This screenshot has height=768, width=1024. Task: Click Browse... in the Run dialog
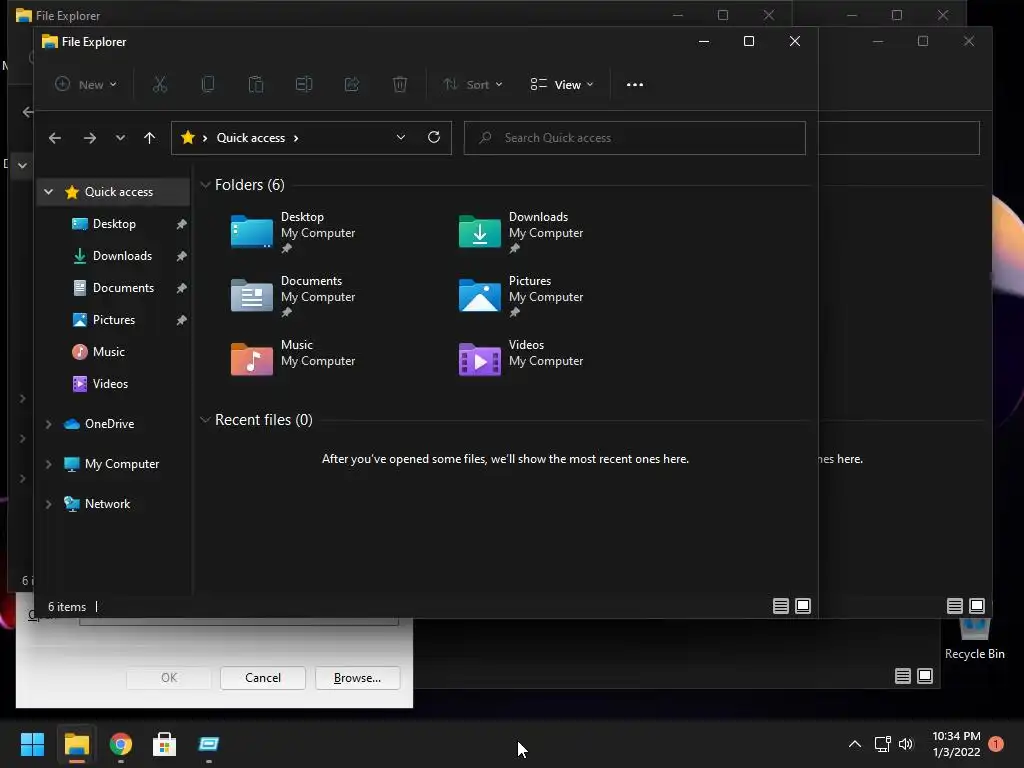pos(357,678)
